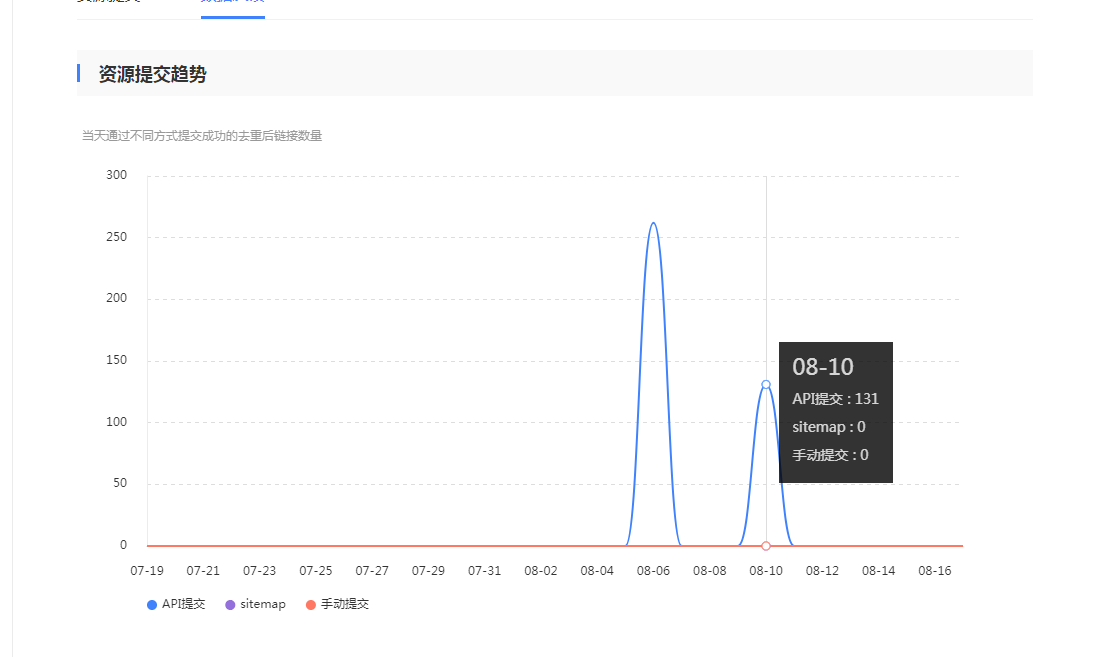Click the purple sitemap legend dot
Viewport: 1100px width, 657px height.
[x=231, y=605]
